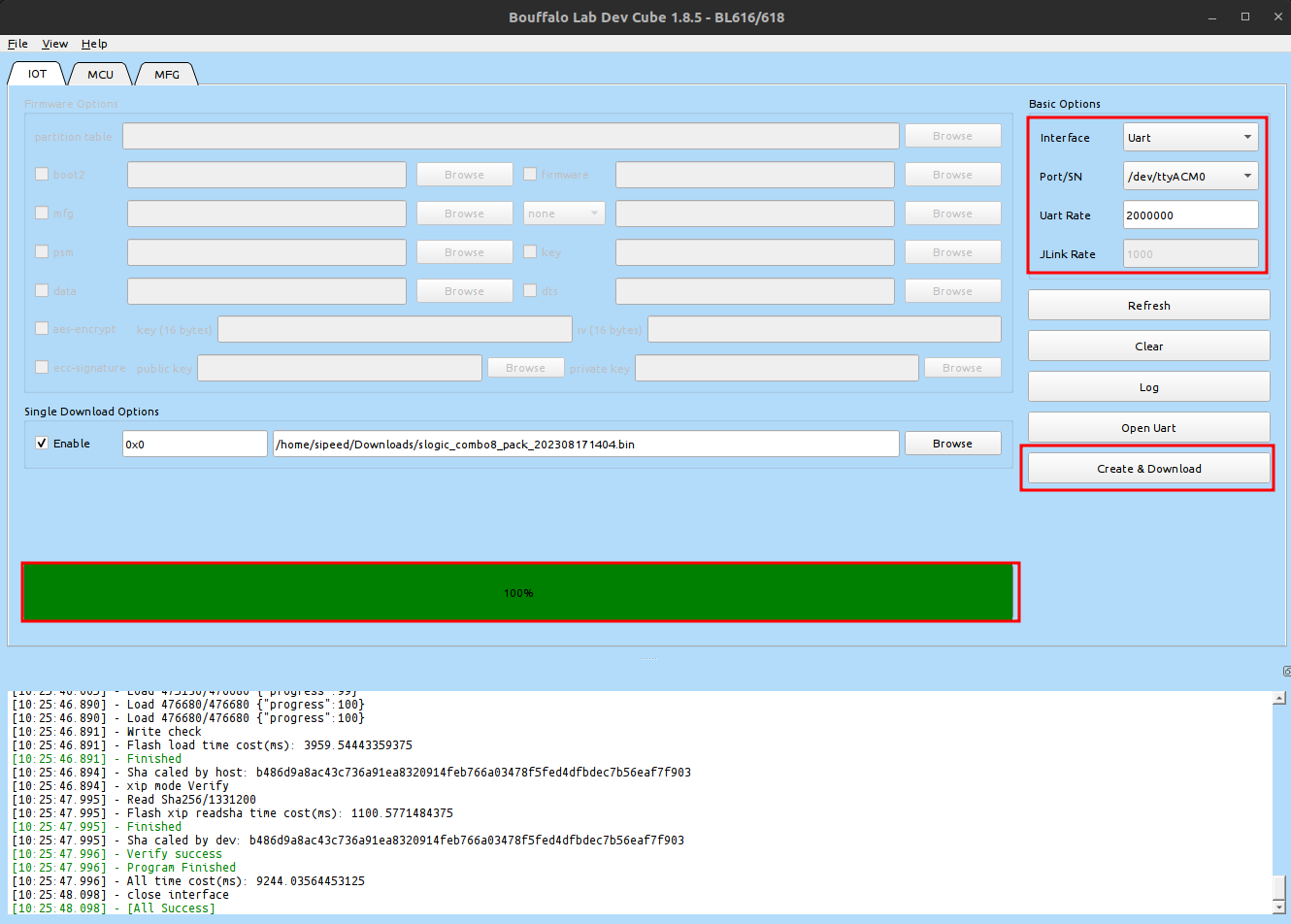
Task: Click the 'Flash load time cost(ms)' log line
Action: coord(212,745)
